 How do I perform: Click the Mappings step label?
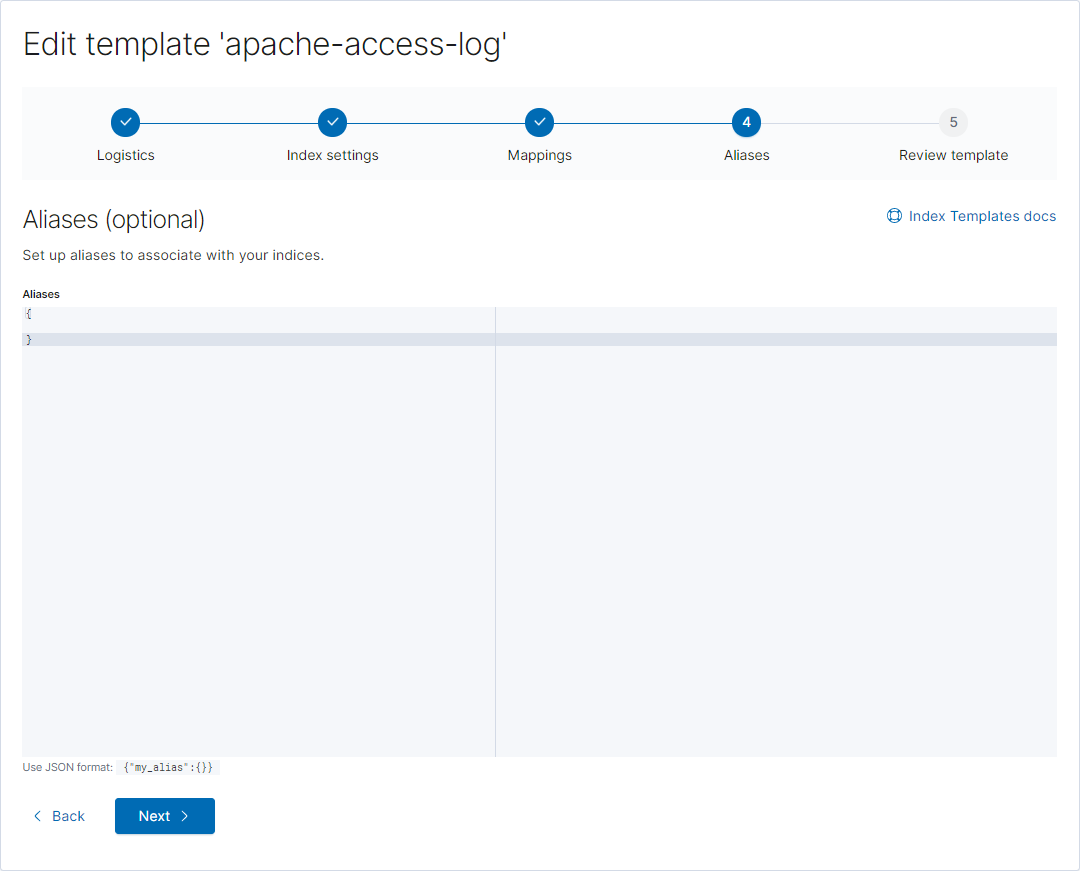tap(539, 156)
